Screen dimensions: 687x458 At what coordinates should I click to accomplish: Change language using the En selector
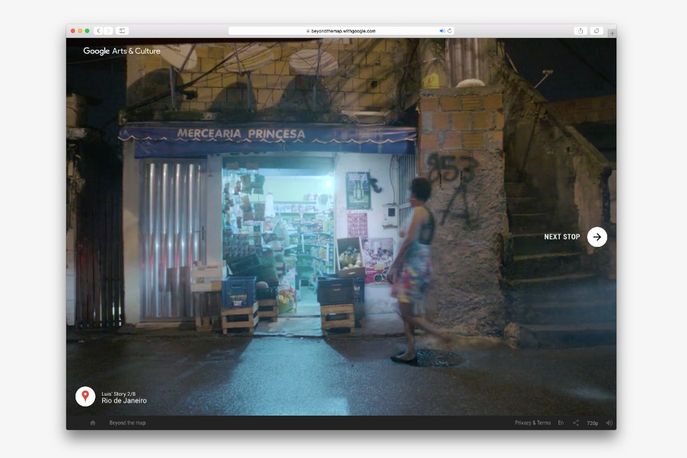(561, 423)
